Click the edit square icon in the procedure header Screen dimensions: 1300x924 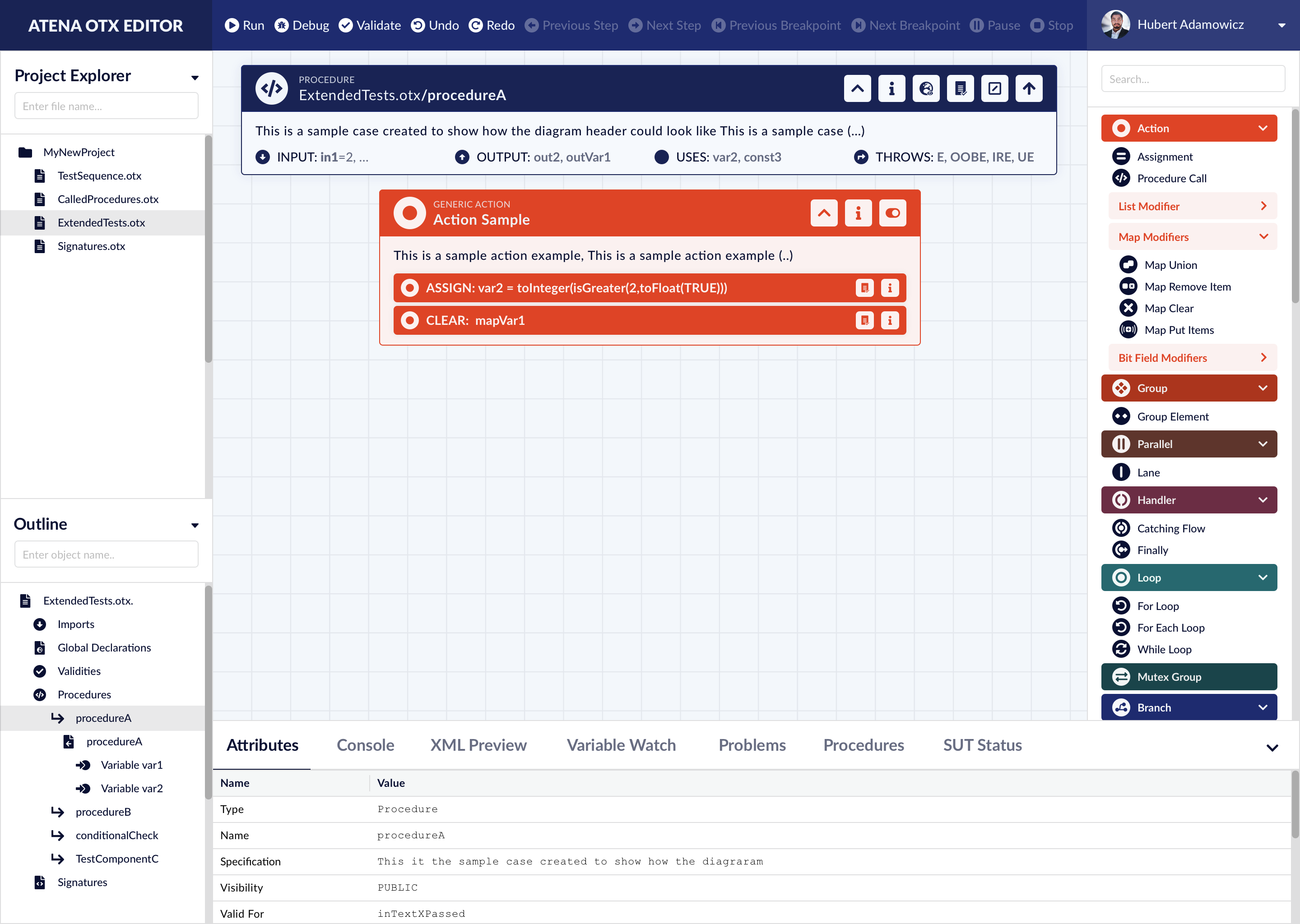pos(994,89)
